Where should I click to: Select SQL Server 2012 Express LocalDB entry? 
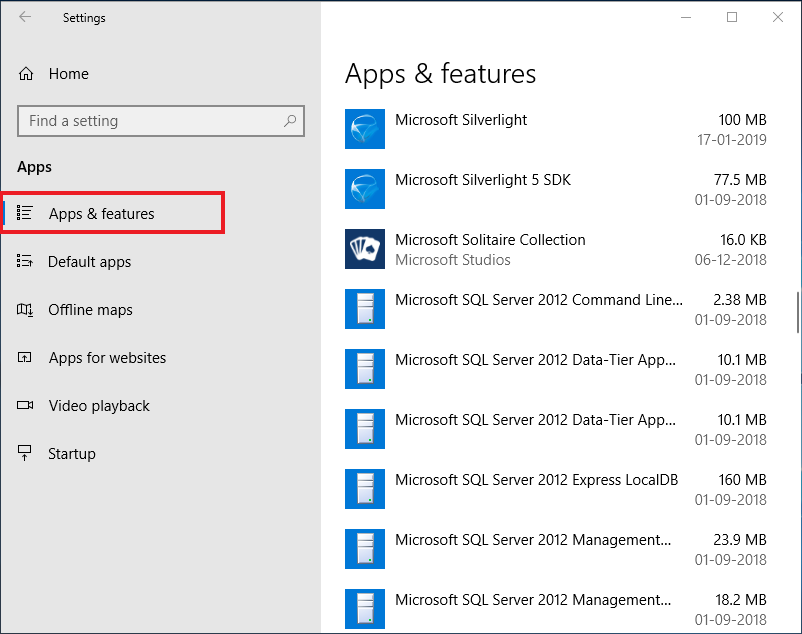pyautogui.click(x=556, y=489)
